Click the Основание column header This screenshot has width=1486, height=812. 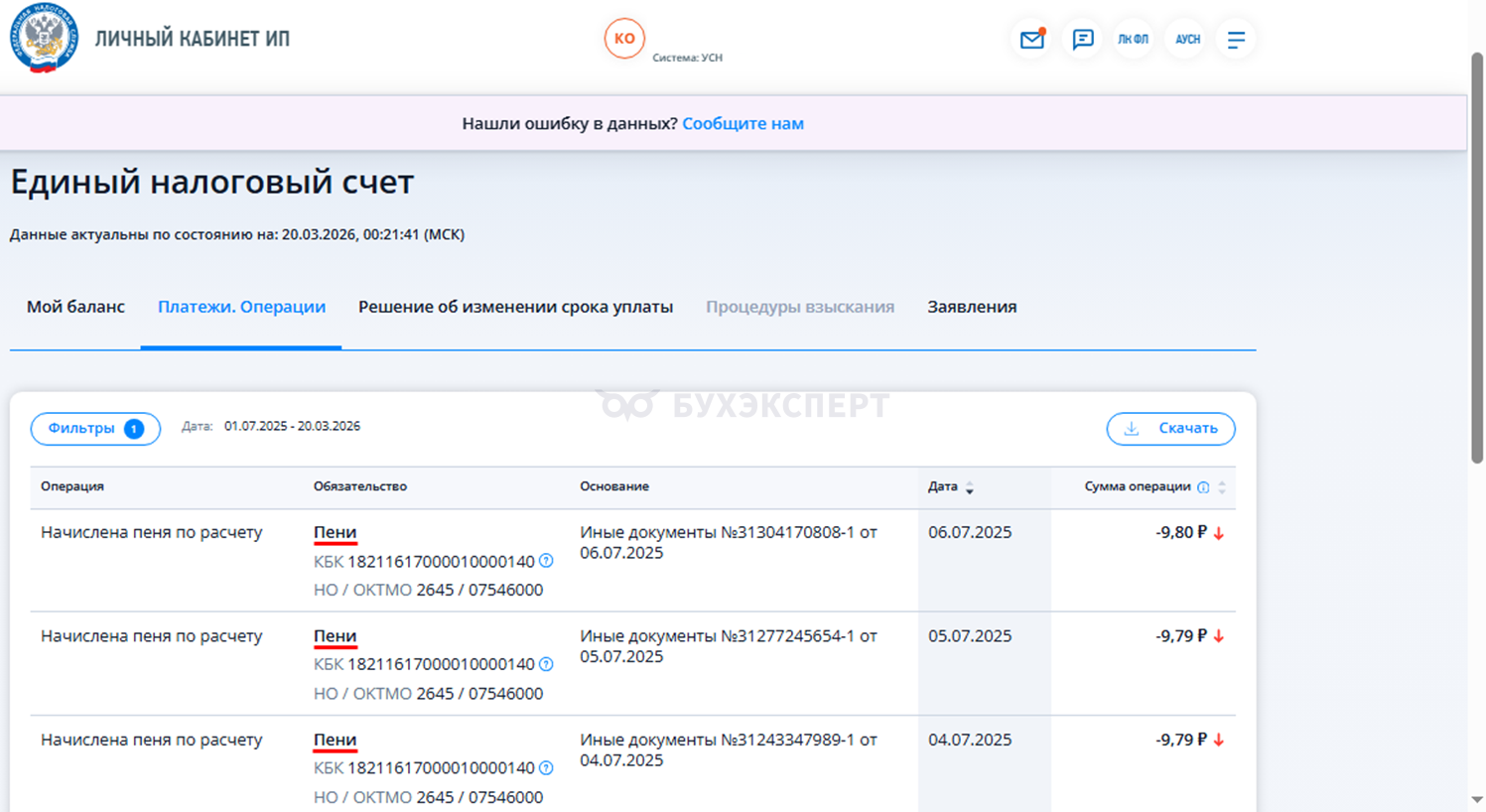(614, 486)
